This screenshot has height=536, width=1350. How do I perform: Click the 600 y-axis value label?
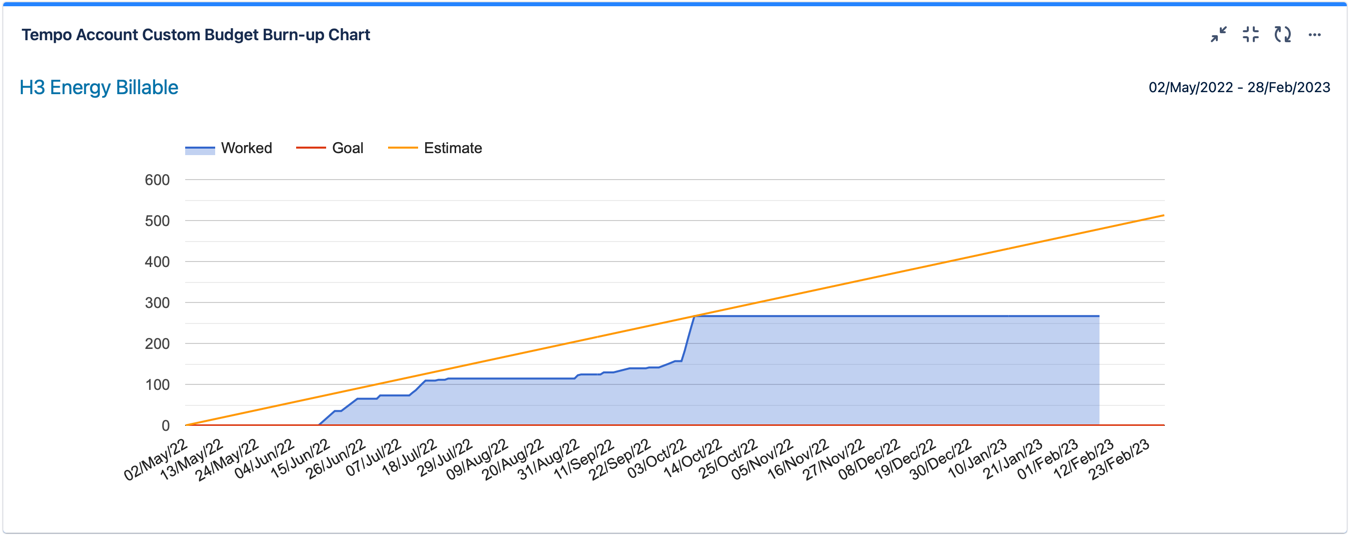157,180
